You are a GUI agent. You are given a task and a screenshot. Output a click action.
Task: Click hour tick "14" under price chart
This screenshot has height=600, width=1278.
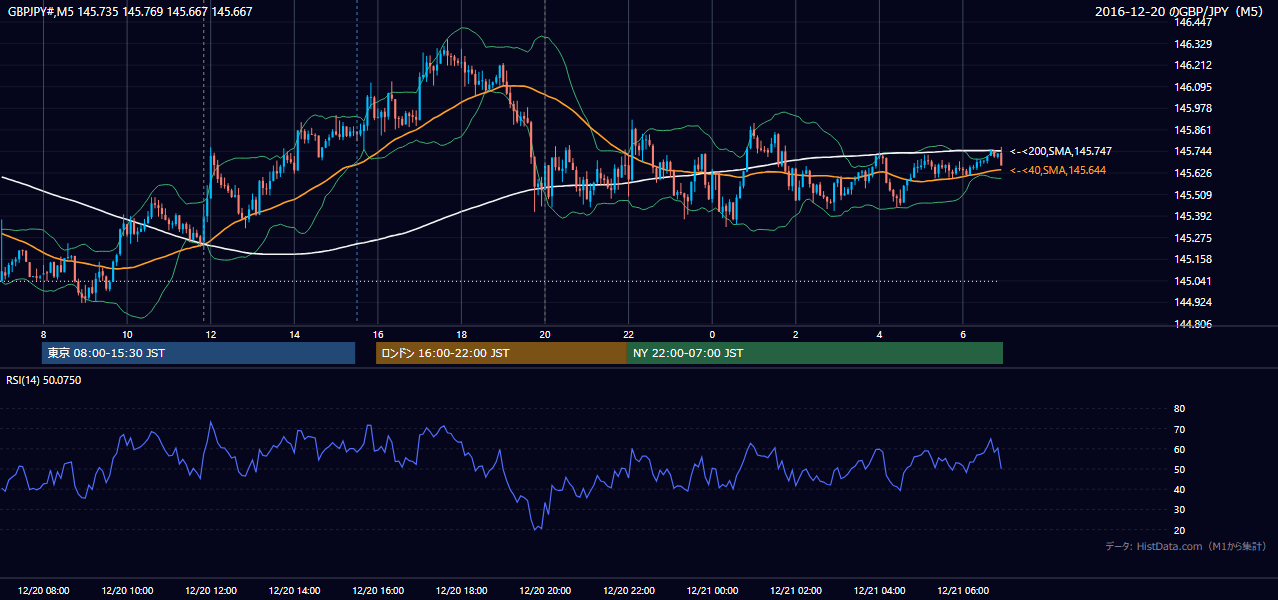tap(294, 334)
